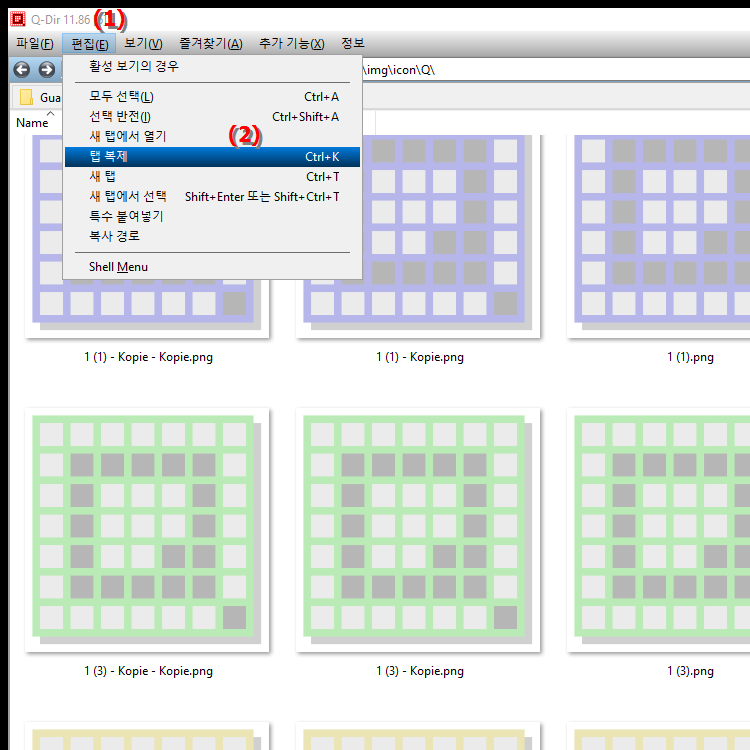This screenshot has height=750, width=750.
Task: Open the 즐겨찾기(A) menu
Action: tap(210, 44)
